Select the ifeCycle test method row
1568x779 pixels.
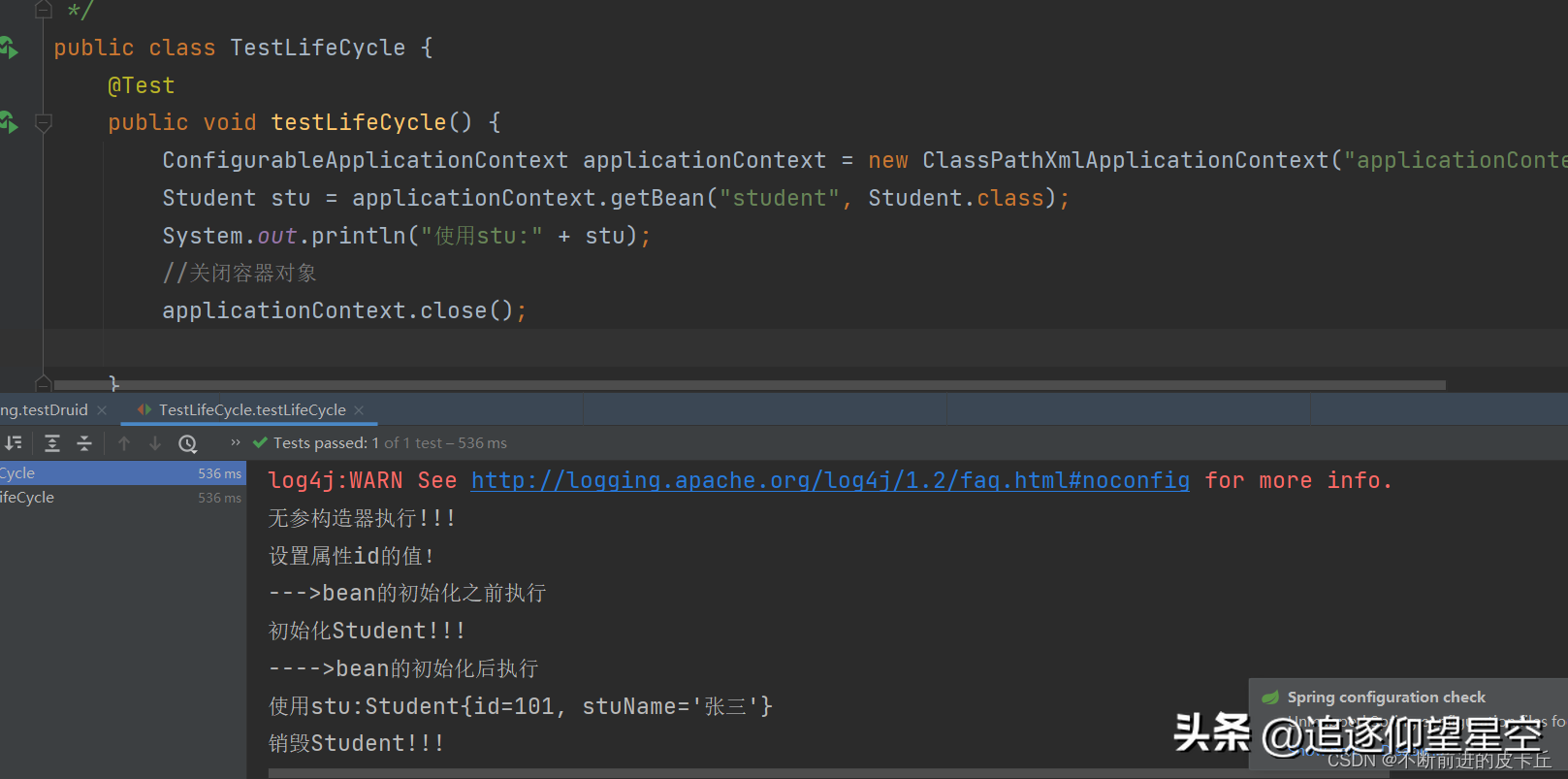(123, 498)
